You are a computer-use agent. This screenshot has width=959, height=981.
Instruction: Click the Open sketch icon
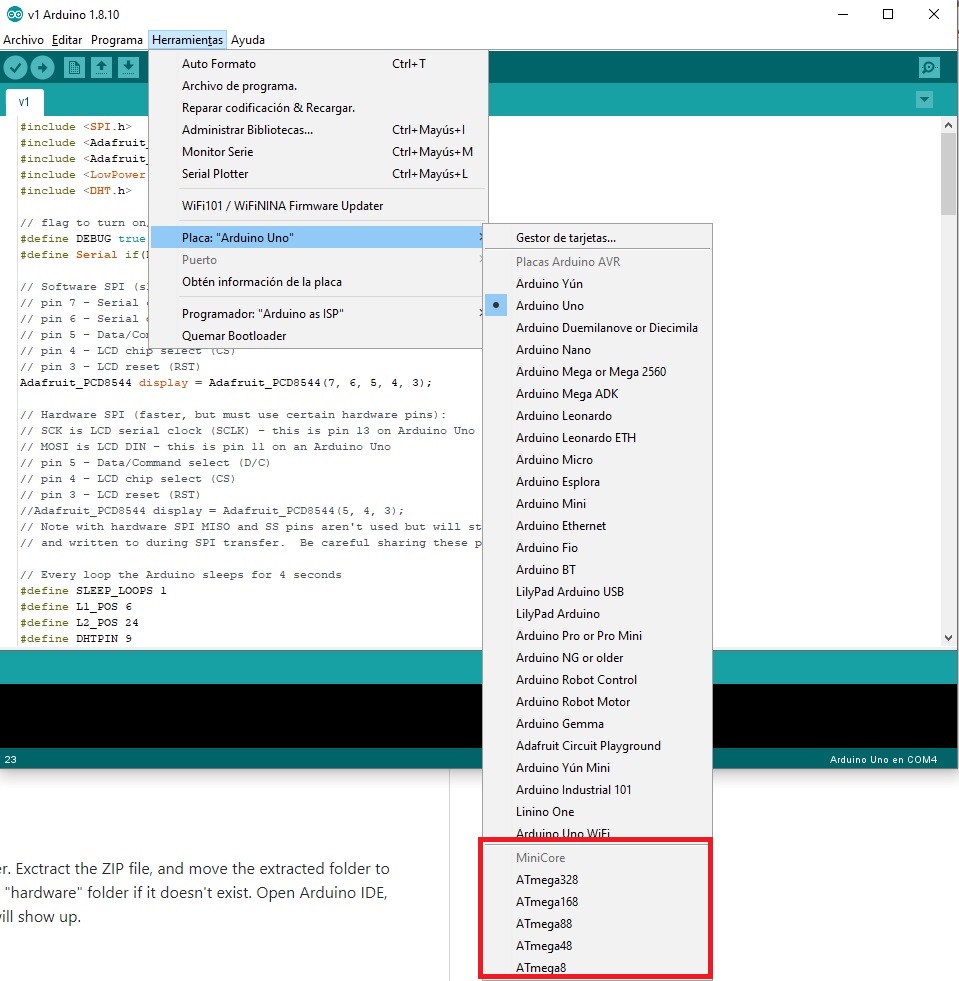coord(101,68)
